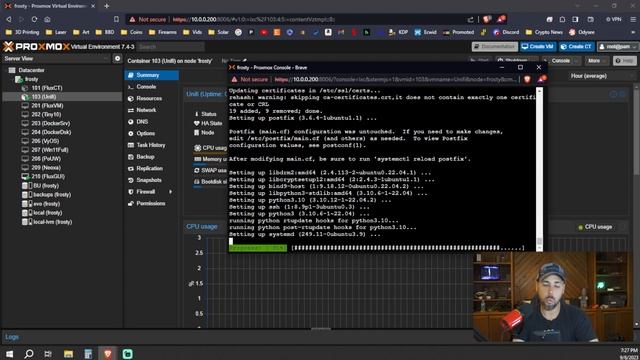The image size is (640, 360).
Task: View the Task History section
Action: click(151, 145)
